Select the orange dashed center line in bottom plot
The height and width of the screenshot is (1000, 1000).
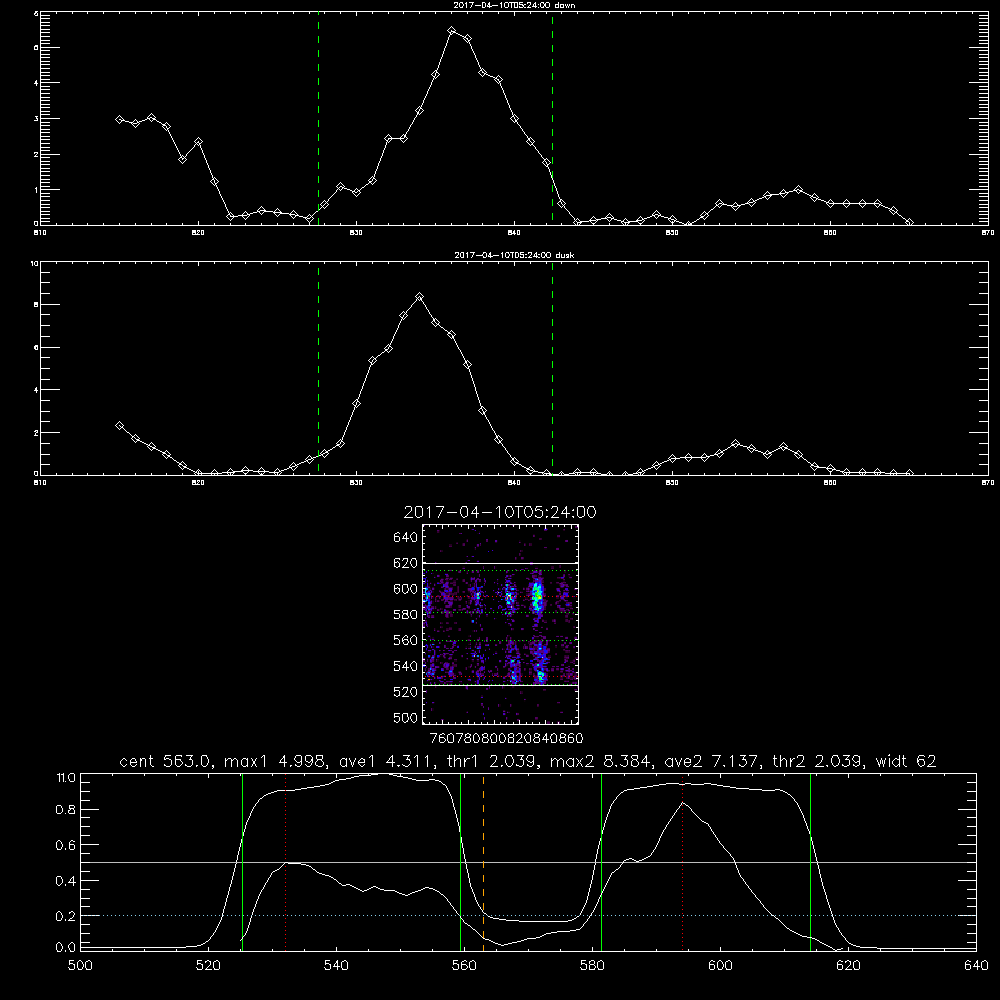tap(483, 861)
